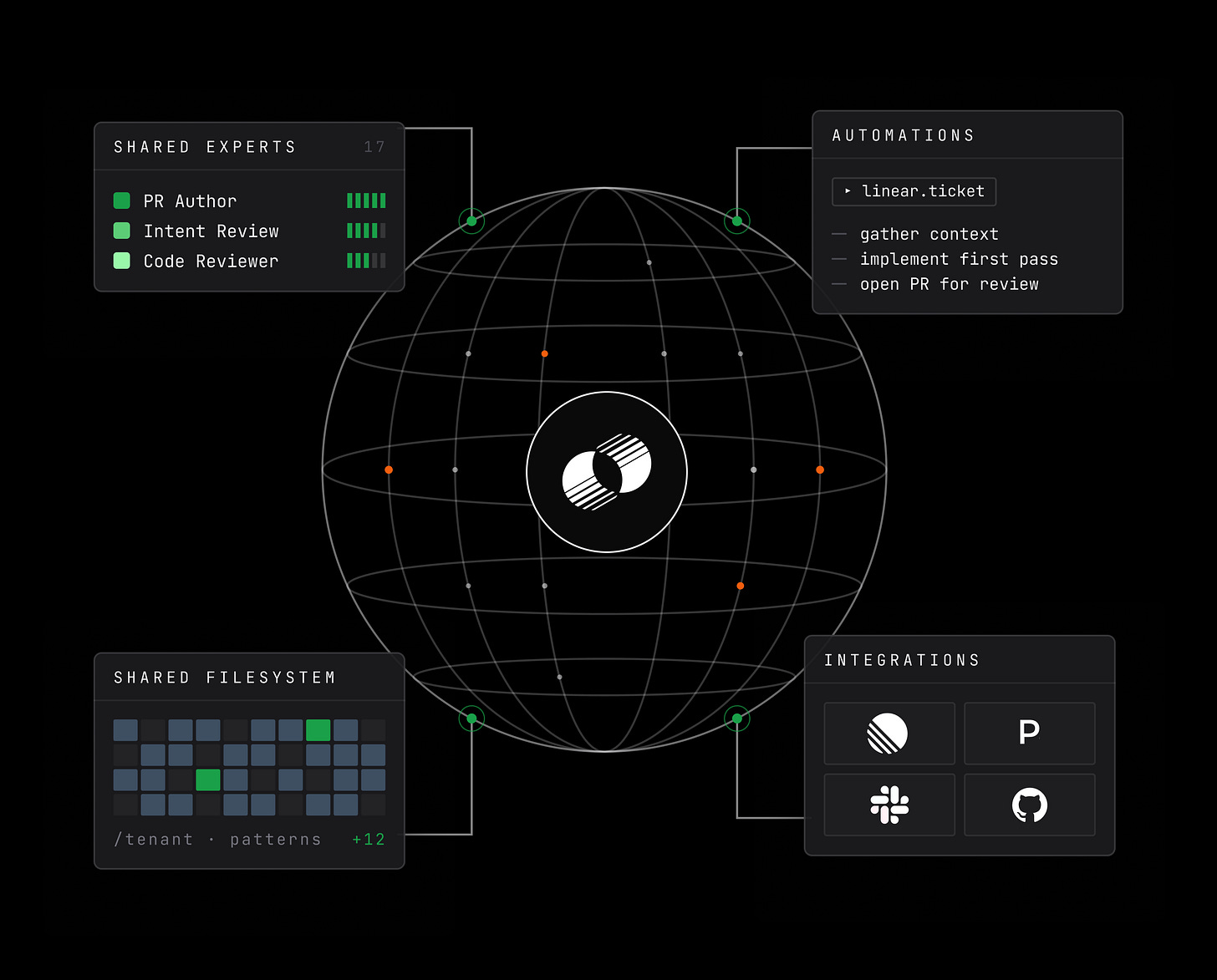Click the linear.ticket trigger chip
The height and width of the screenshot is (980, 1217).
coord(914,191)
